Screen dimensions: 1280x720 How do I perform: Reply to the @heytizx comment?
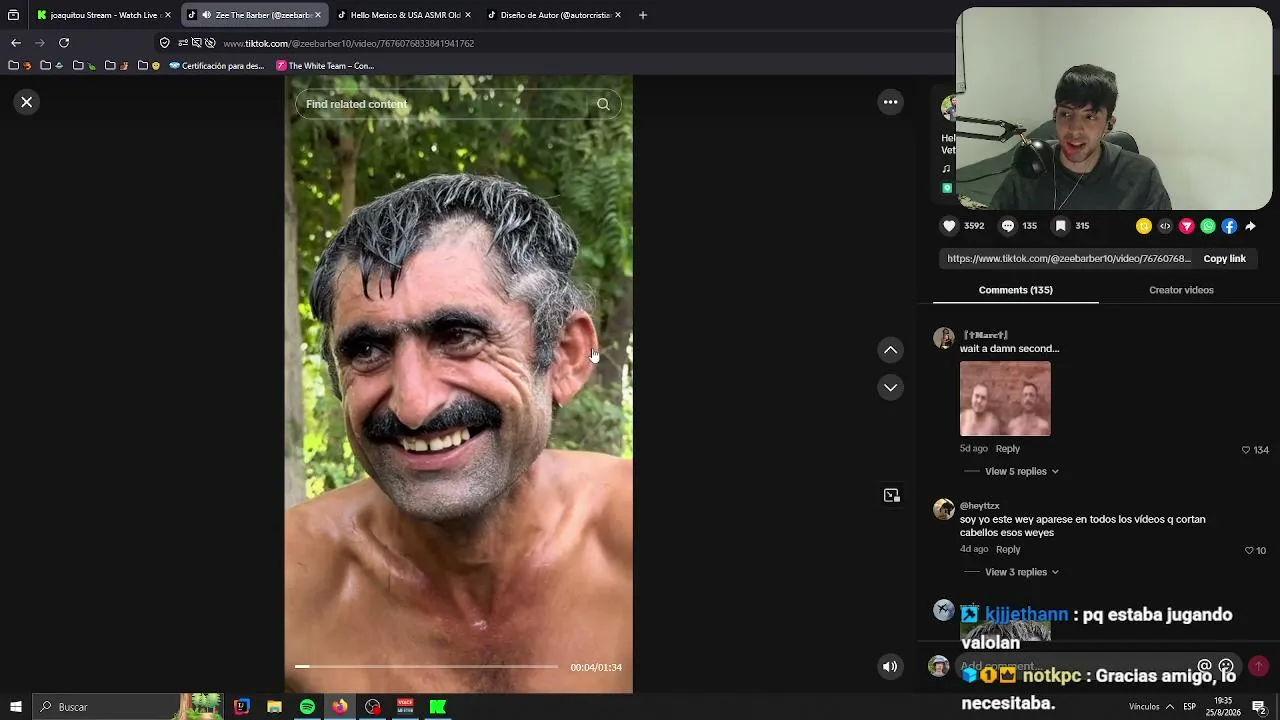(x=1008, y=550)
